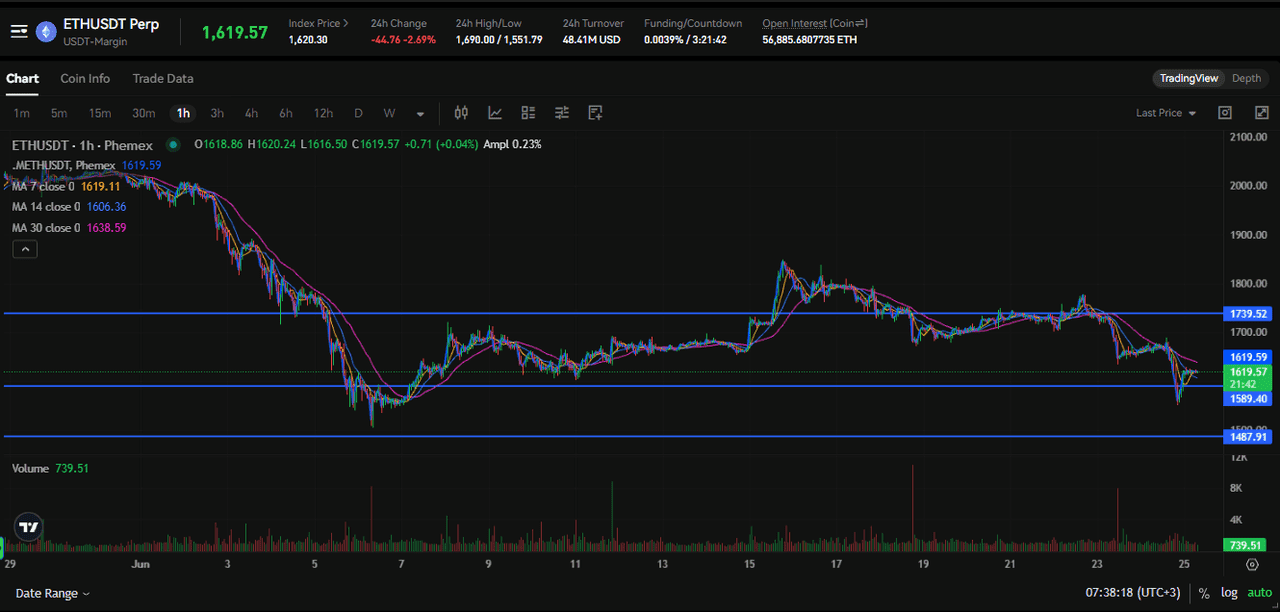
Task: Open chart settings gear at bottom right
Action: click(1252, 565)
